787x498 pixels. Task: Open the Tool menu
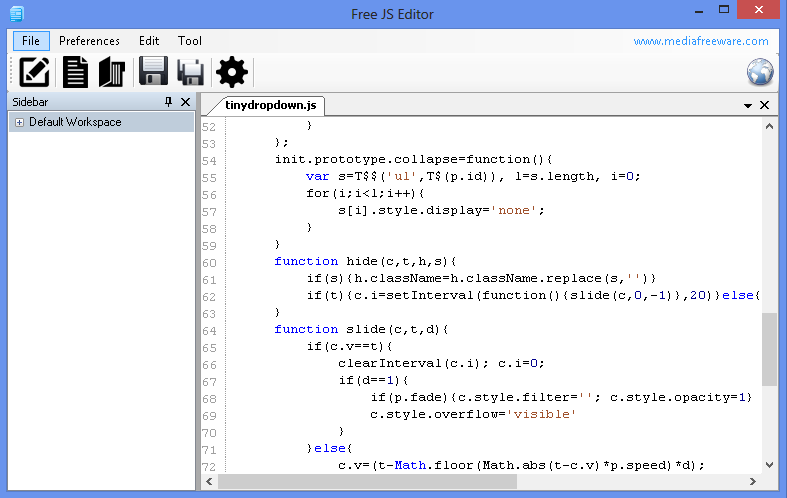click(190, 41)
